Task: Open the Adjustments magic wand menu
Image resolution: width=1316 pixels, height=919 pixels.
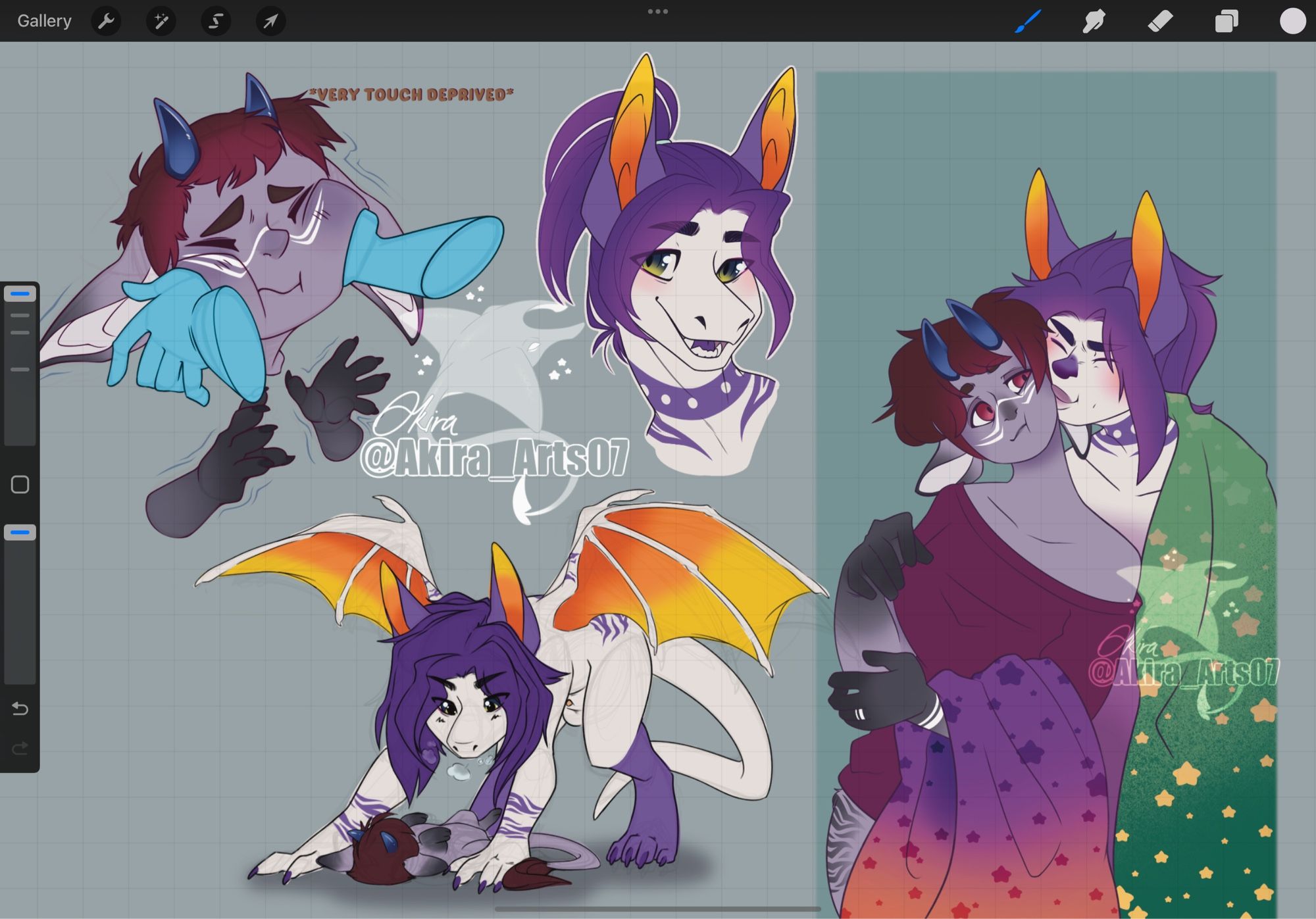Action: coord(161,21)
